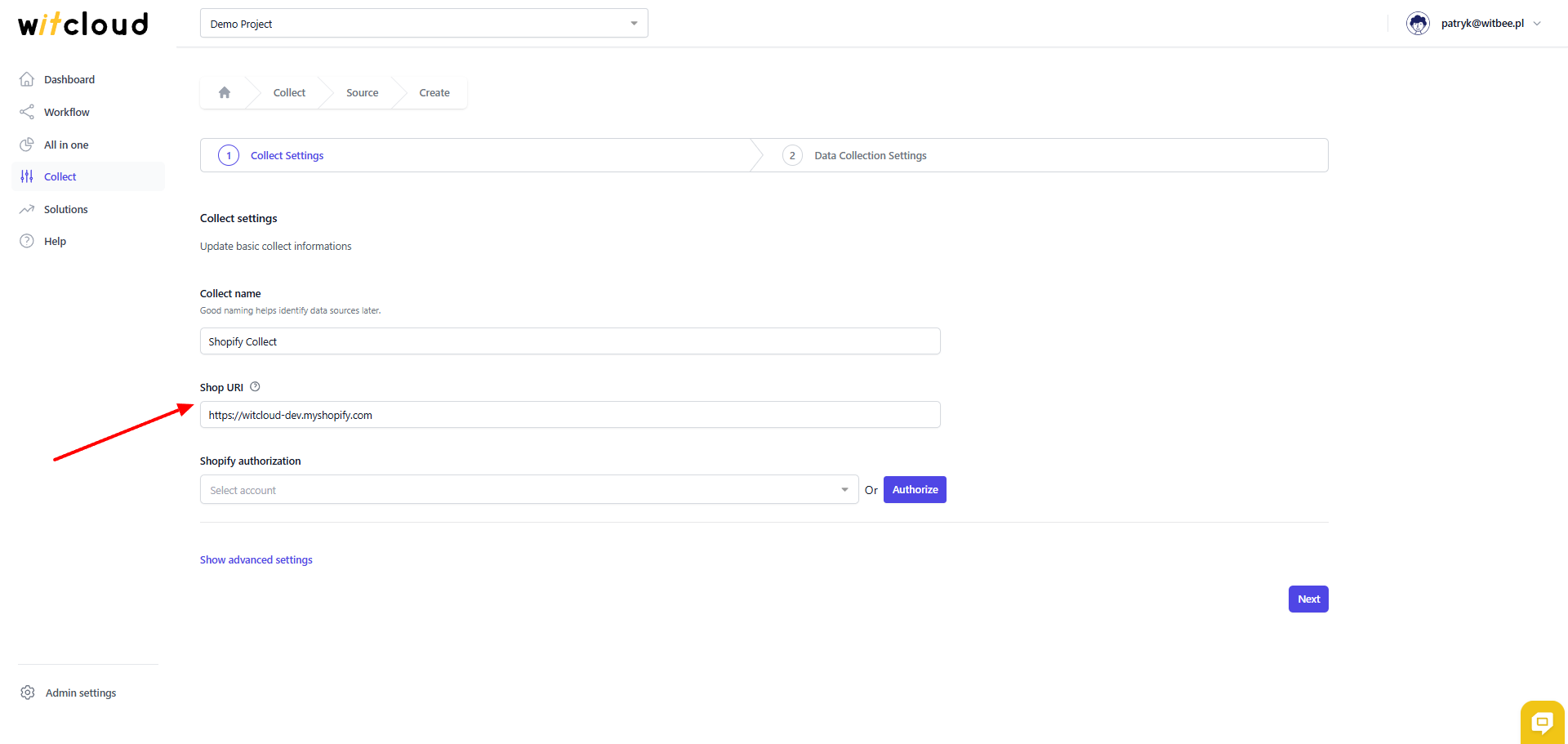Click step 1 circle in the wizard
1568x744 pixels.
229,155
